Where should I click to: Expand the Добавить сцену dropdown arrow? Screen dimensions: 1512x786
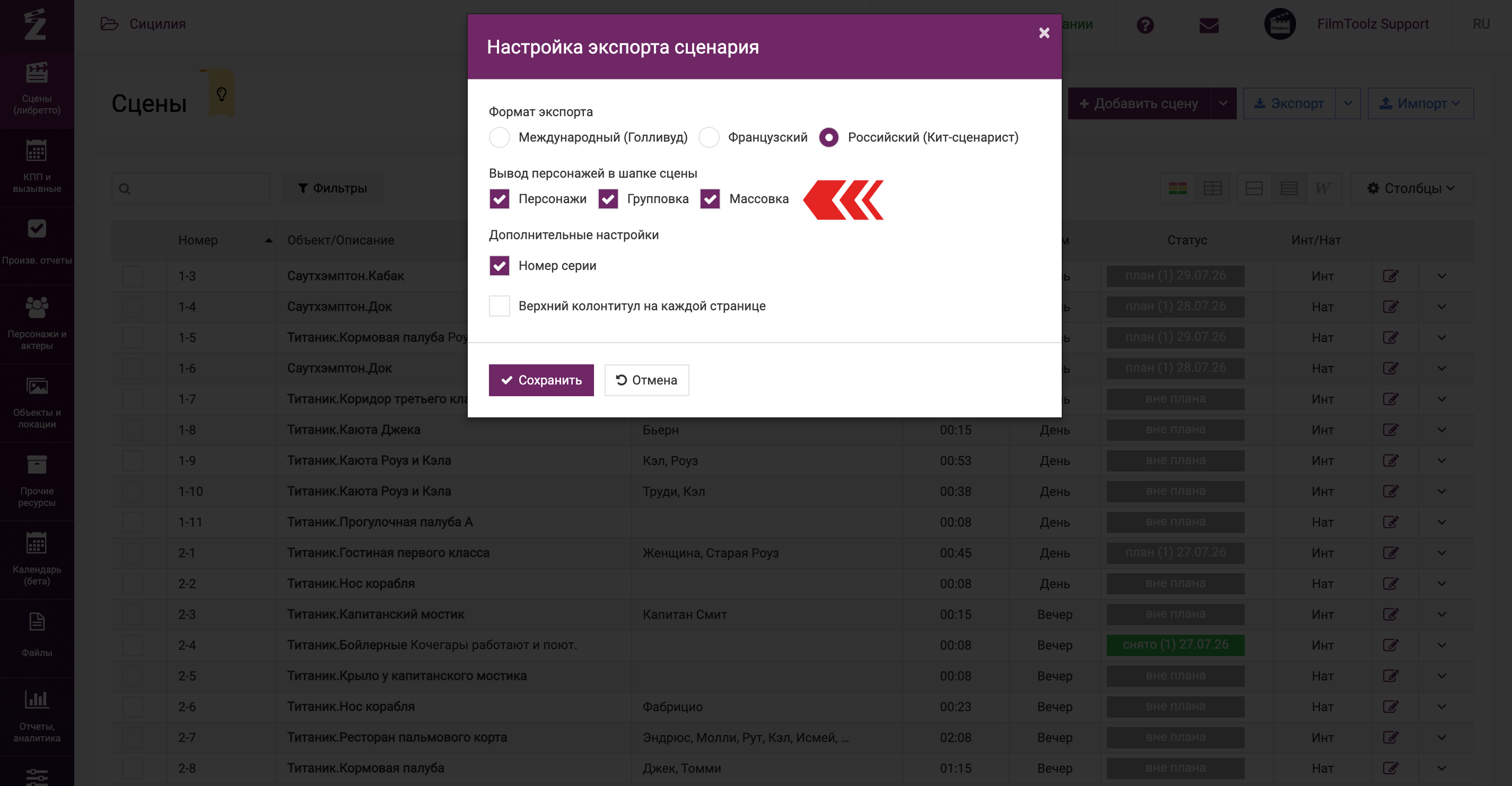(x=1223, y=103)
